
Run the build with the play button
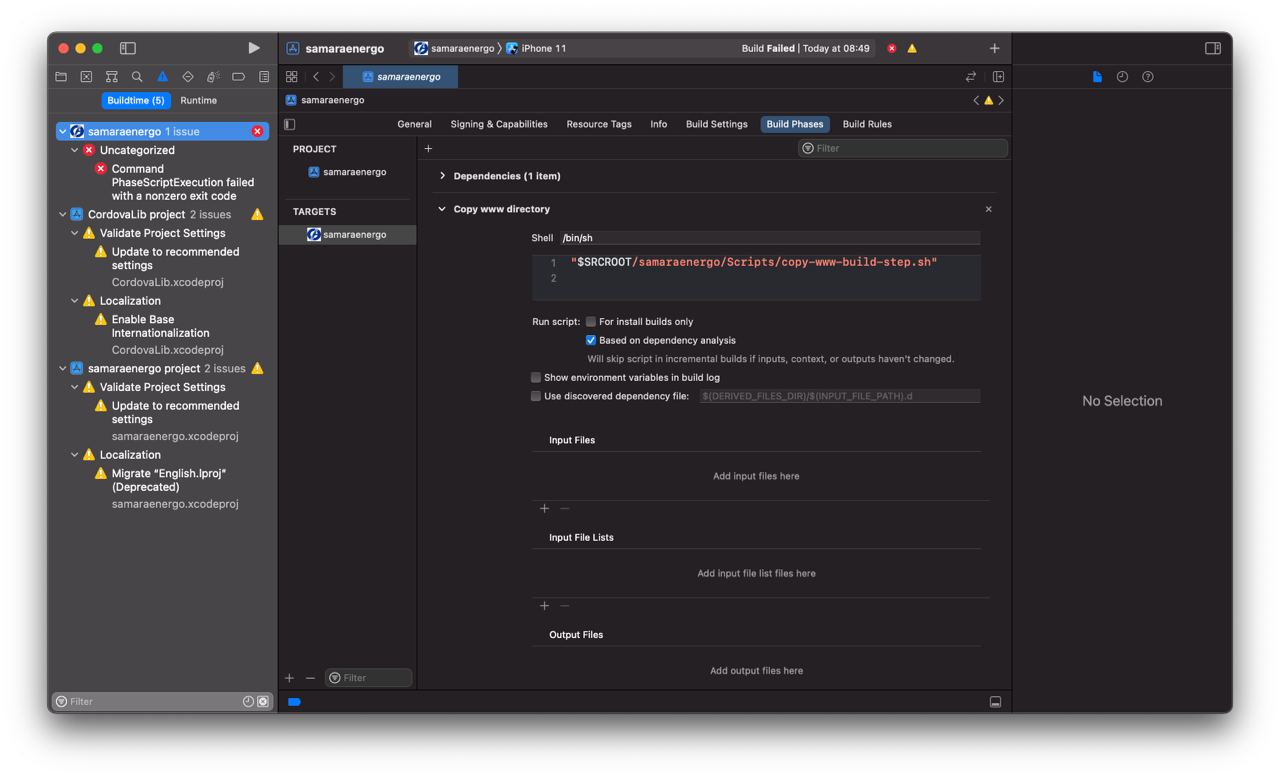pos(254,48)
